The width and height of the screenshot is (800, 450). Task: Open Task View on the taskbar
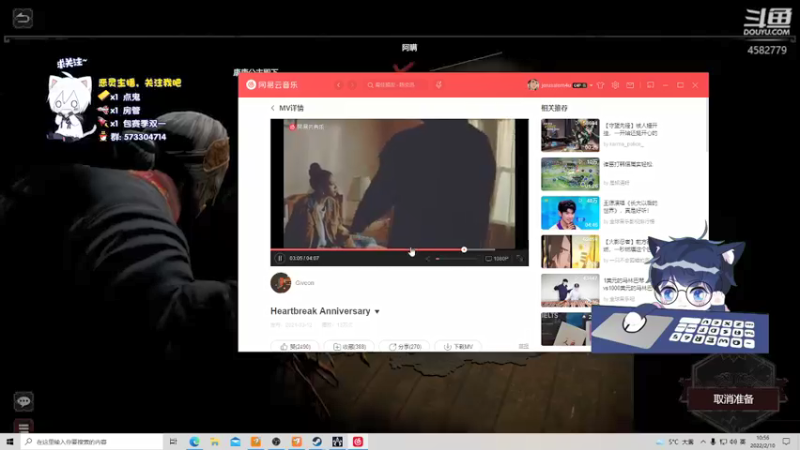click(173, 442)
